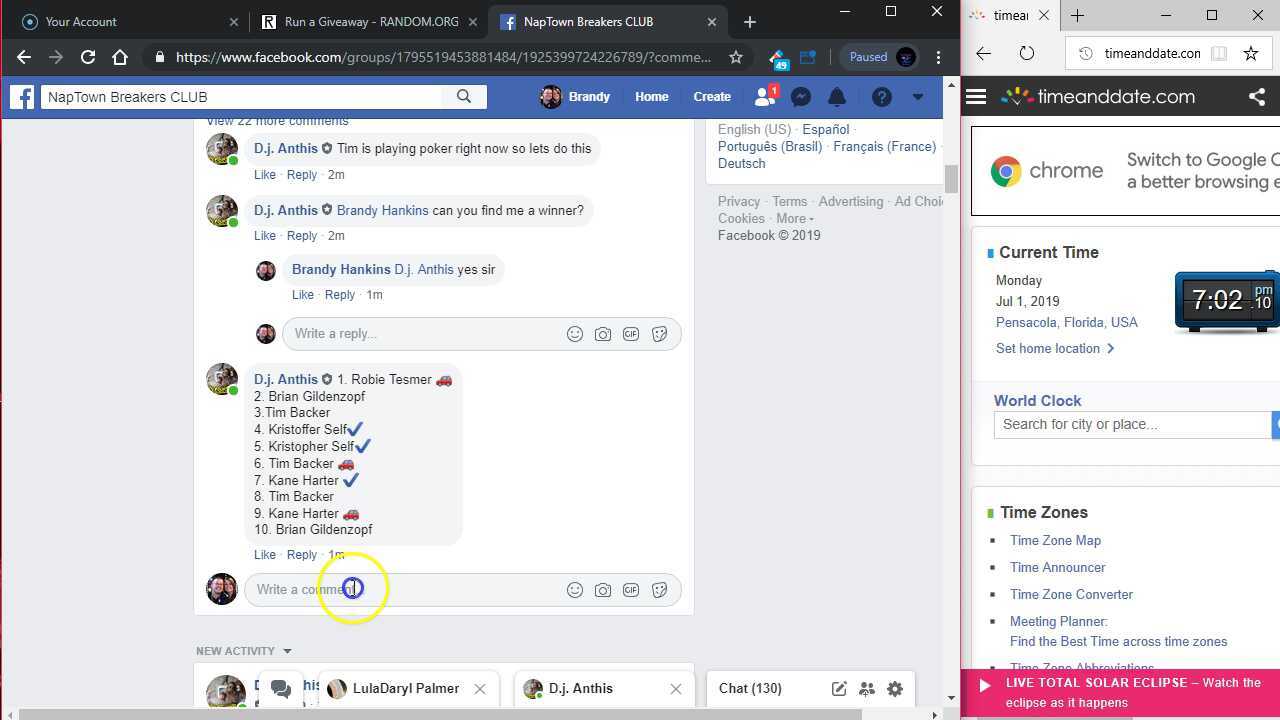Click the friend requests icon
The height and width of the screenshot is (720, 1280).
tap(765, 97)
